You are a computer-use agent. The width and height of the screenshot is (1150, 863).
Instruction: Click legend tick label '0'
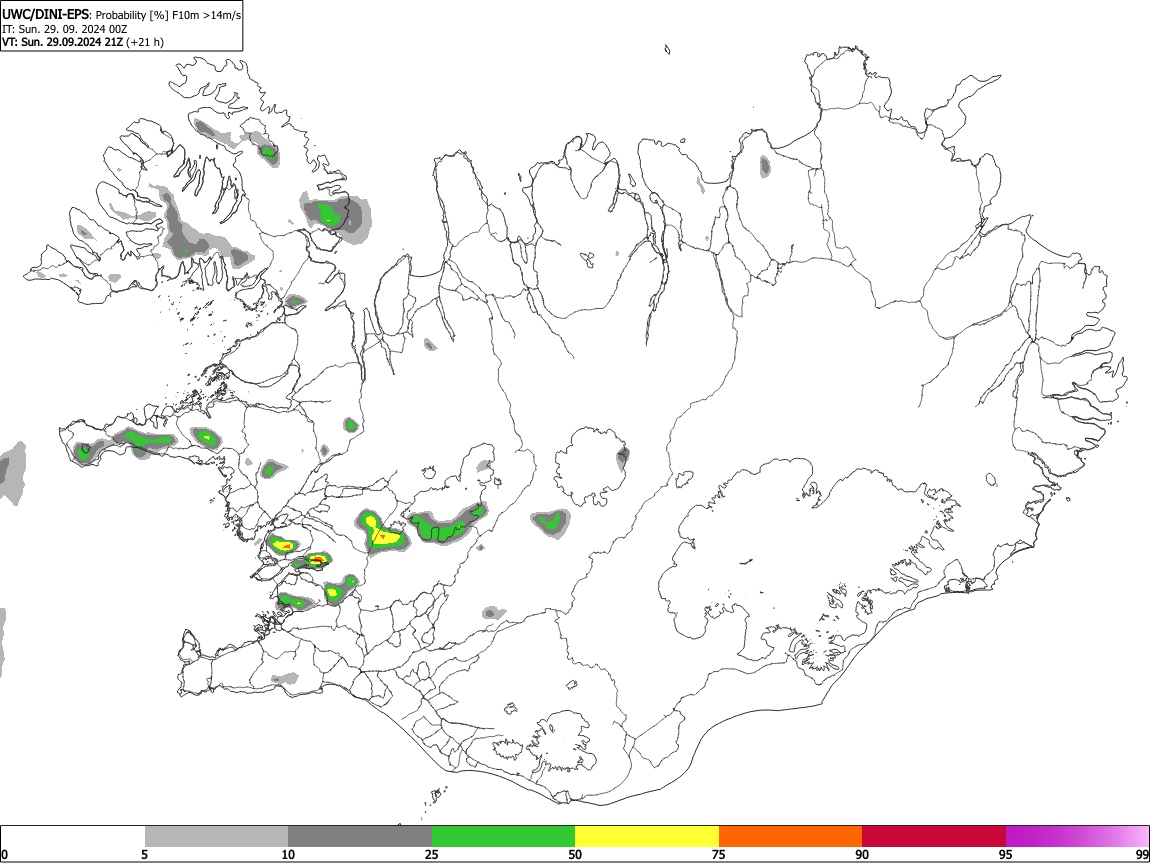pyautogui.click(x=5, y=854)
